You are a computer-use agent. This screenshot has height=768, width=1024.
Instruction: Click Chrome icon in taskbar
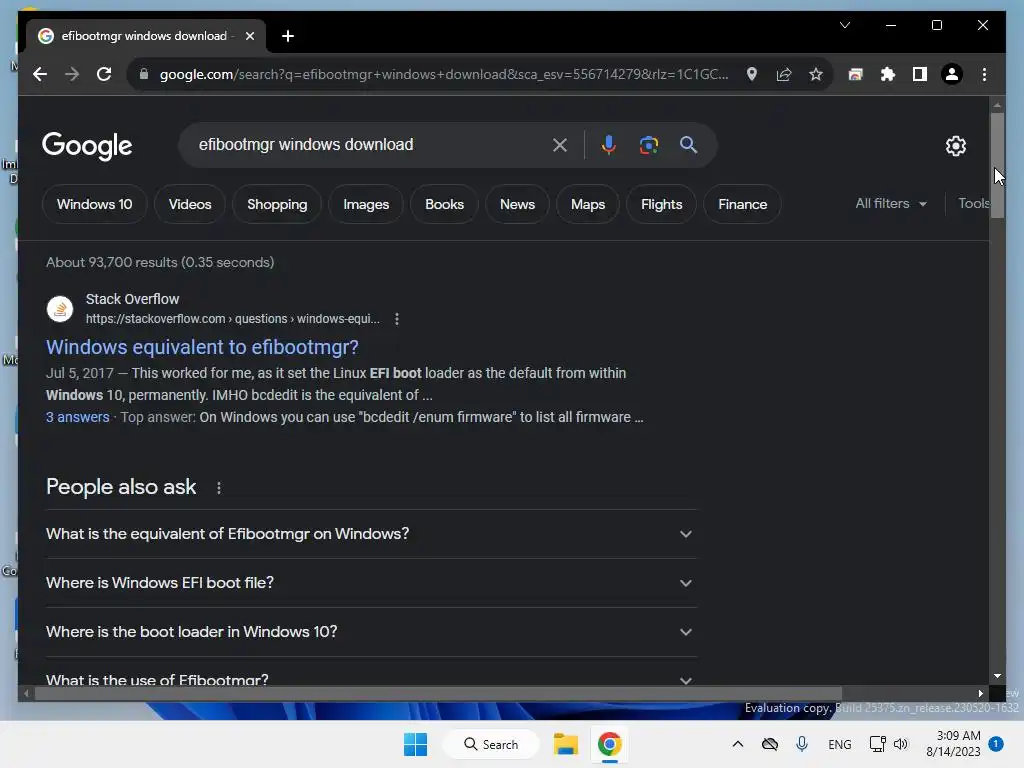pyautogui.click(x=609, y=744)
